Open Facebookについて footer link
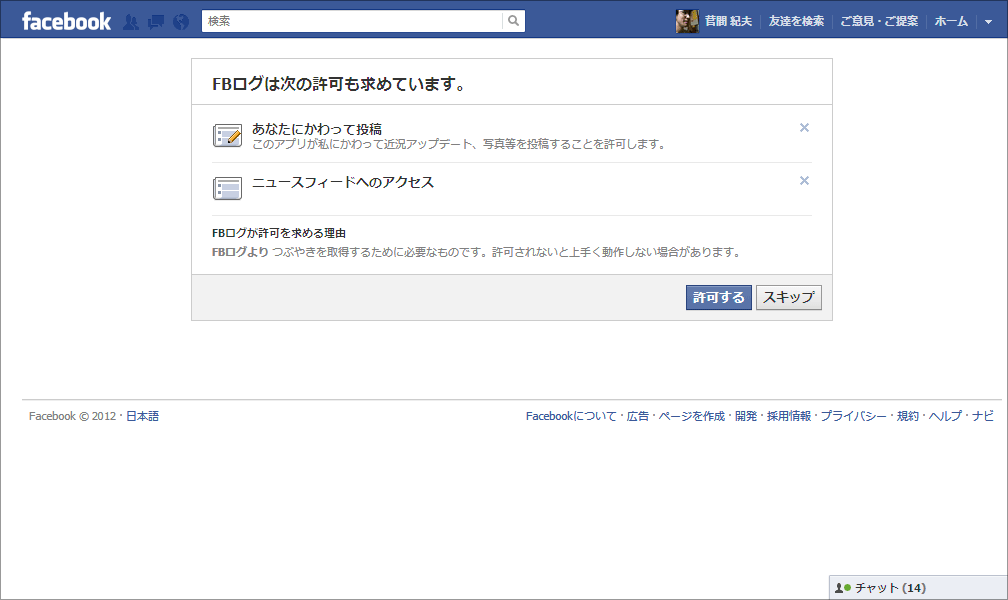This screenshot has width=1008, height=600. (x=571, y=416)
